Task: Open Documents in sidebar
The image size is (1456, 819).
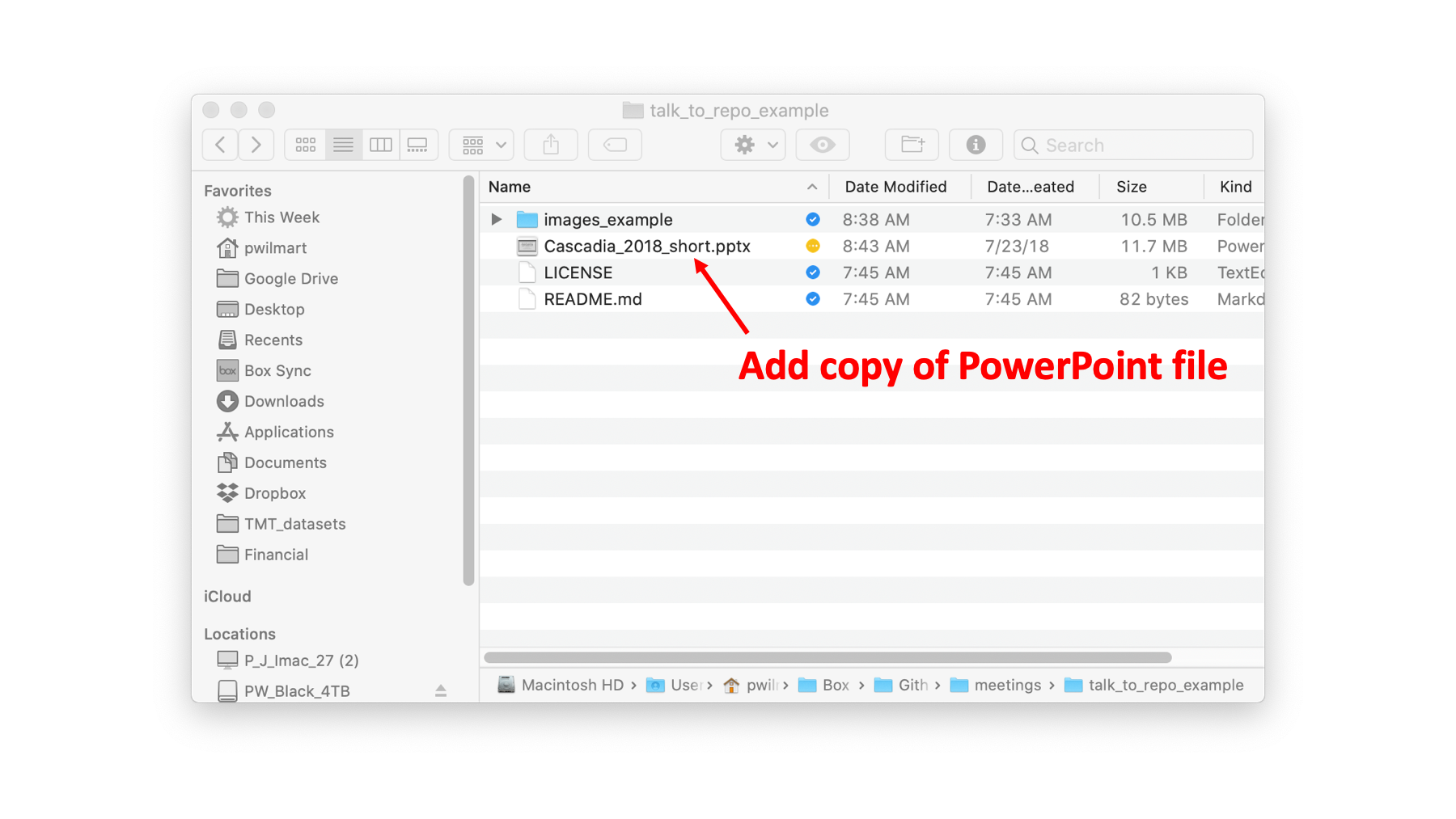Action: pos(272,463)
